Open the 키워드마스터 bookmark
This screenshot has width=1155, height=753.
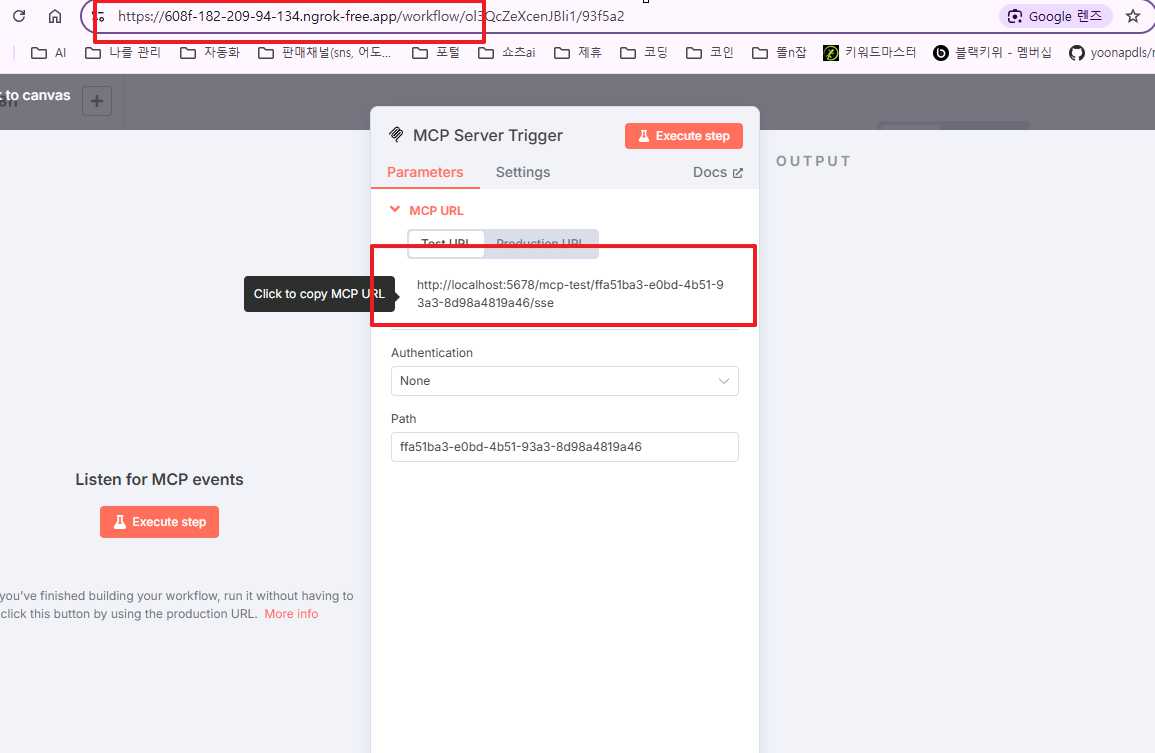(x=869, y=52)
